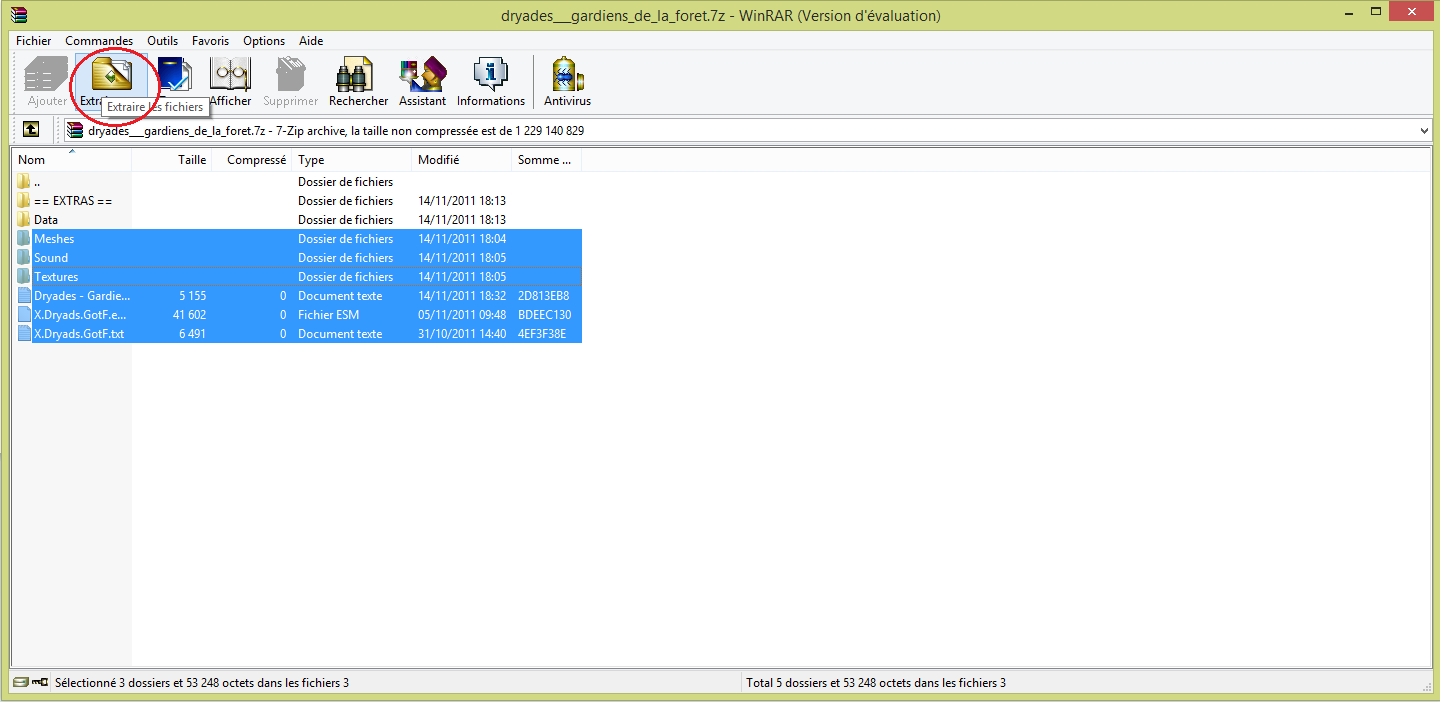Select the Sound folder name
The height and width of the screenshot is (702, 1440).
point(51,258)
